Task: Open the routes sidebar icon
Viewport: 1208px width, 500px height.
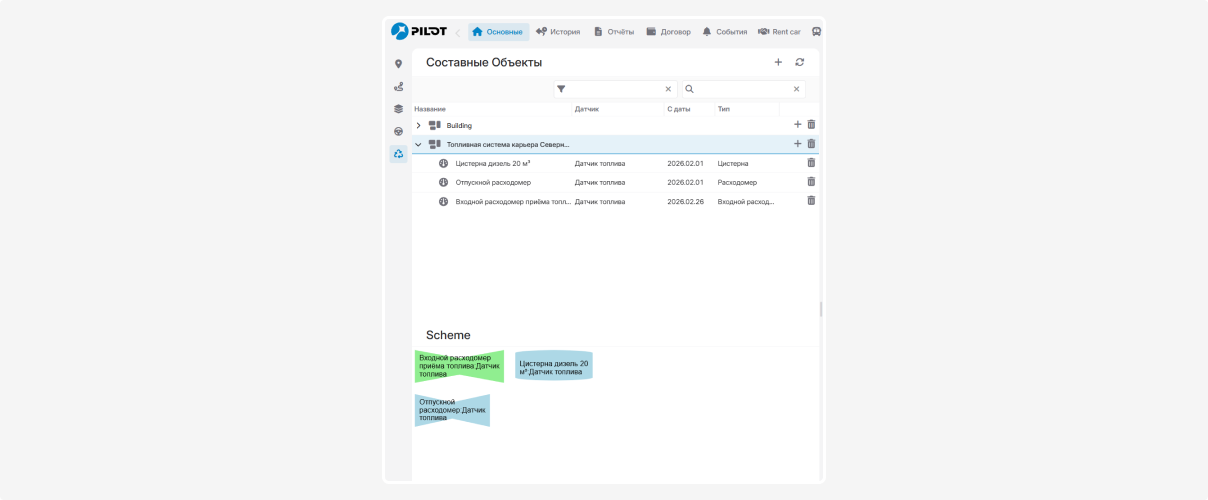Action: point(398,87)
